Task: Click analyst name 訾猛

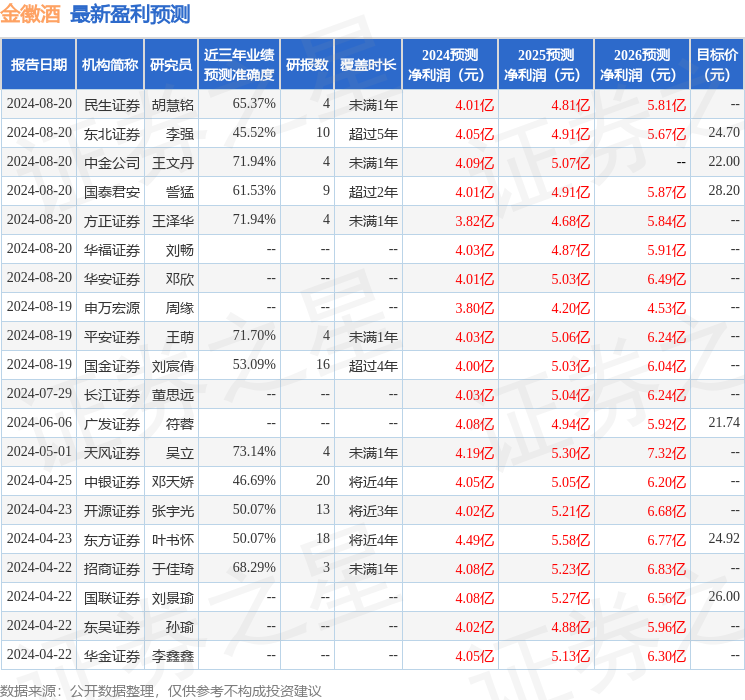Action: (180, 192)
